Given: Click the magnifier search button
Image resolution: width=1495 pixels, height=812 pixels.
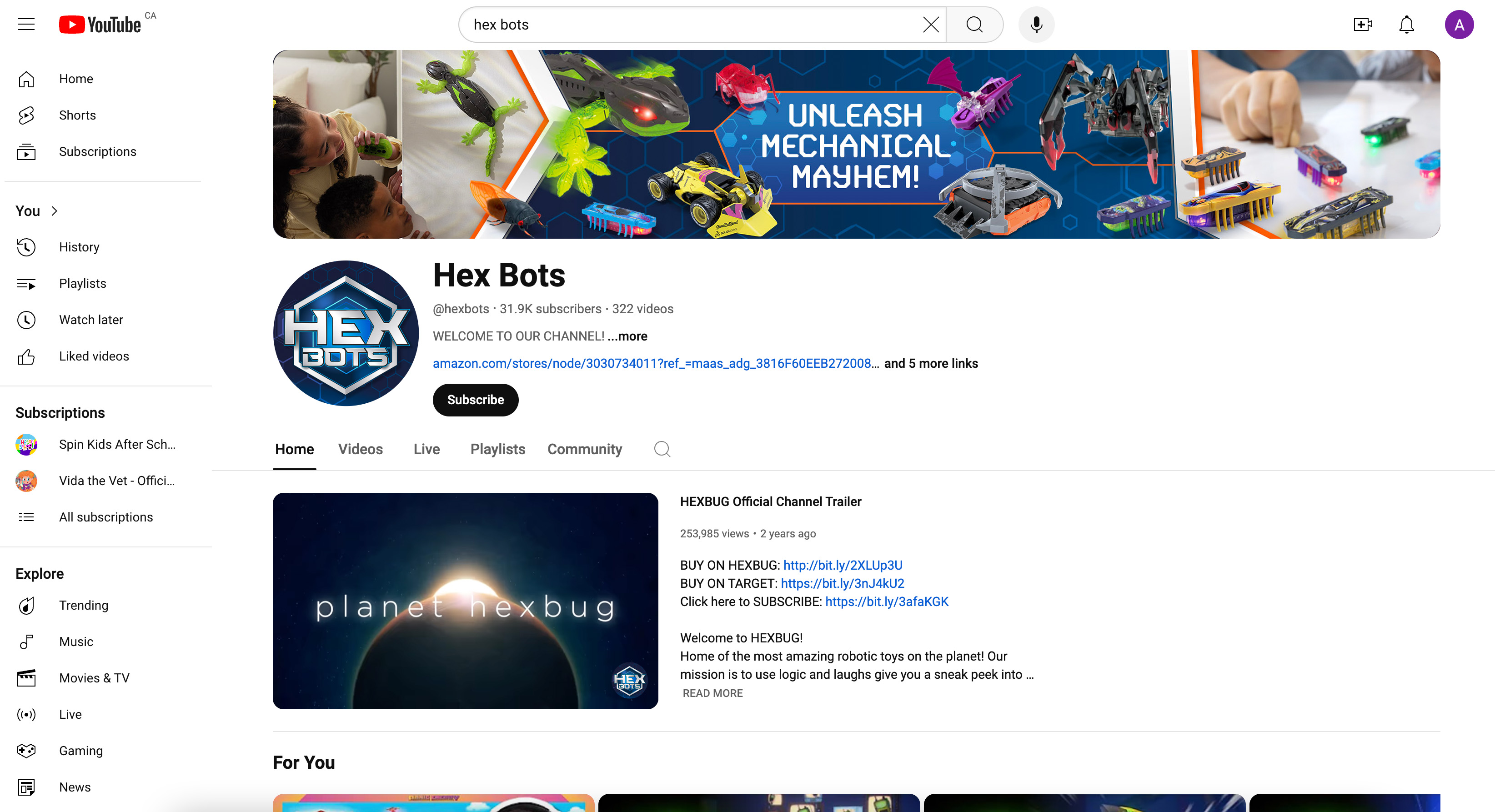Looking at the screenshot, I should point(974,25).
